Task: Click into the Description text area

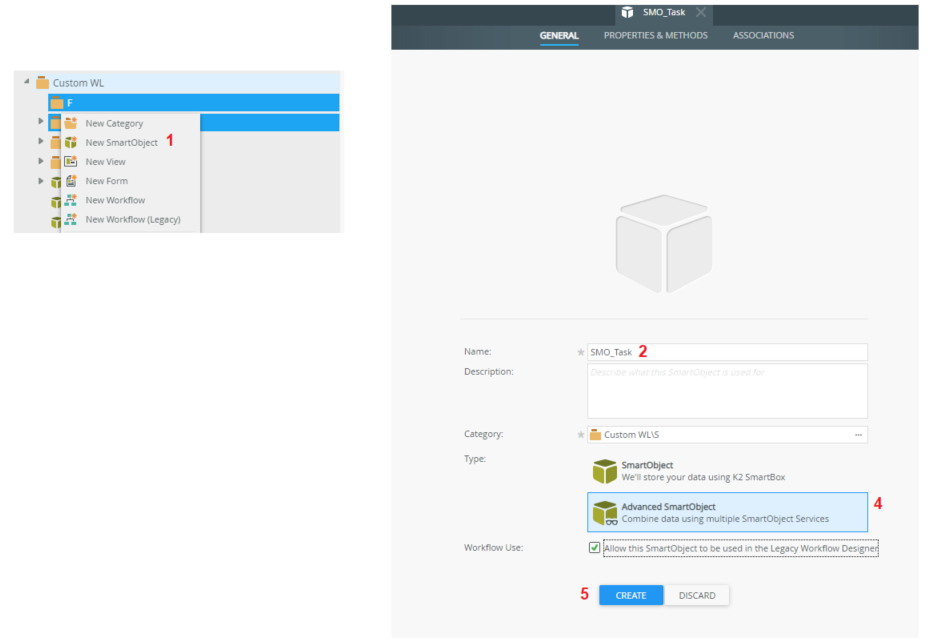Action: [x=727, y=391]
